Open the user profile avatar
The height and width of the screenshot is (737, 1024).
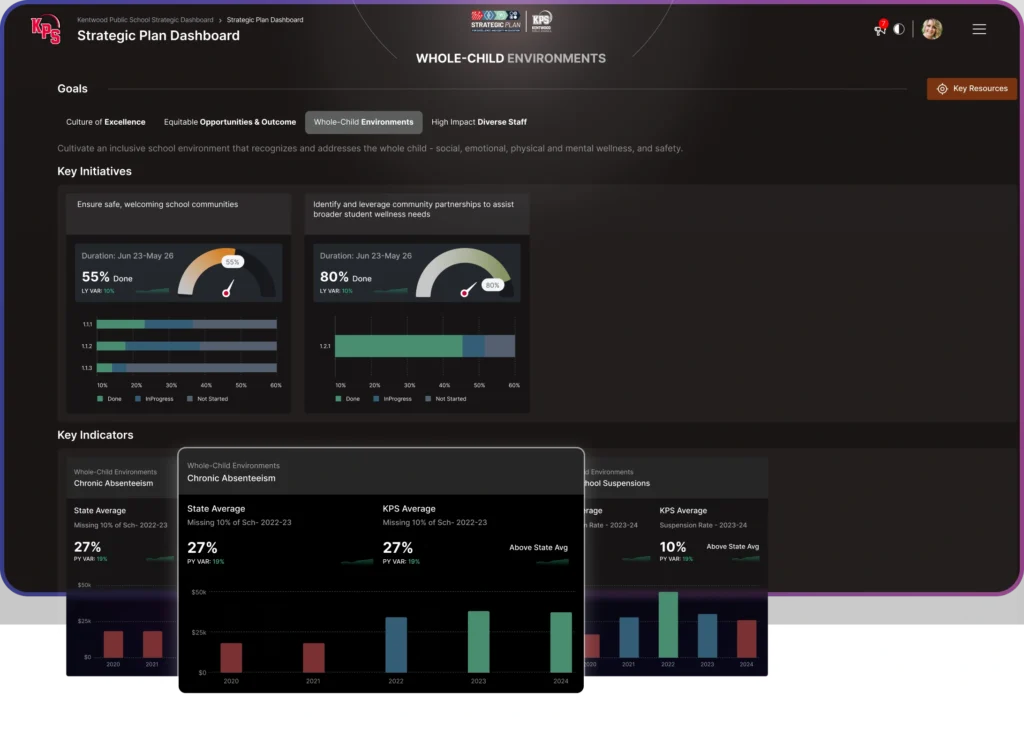point(932,29)
